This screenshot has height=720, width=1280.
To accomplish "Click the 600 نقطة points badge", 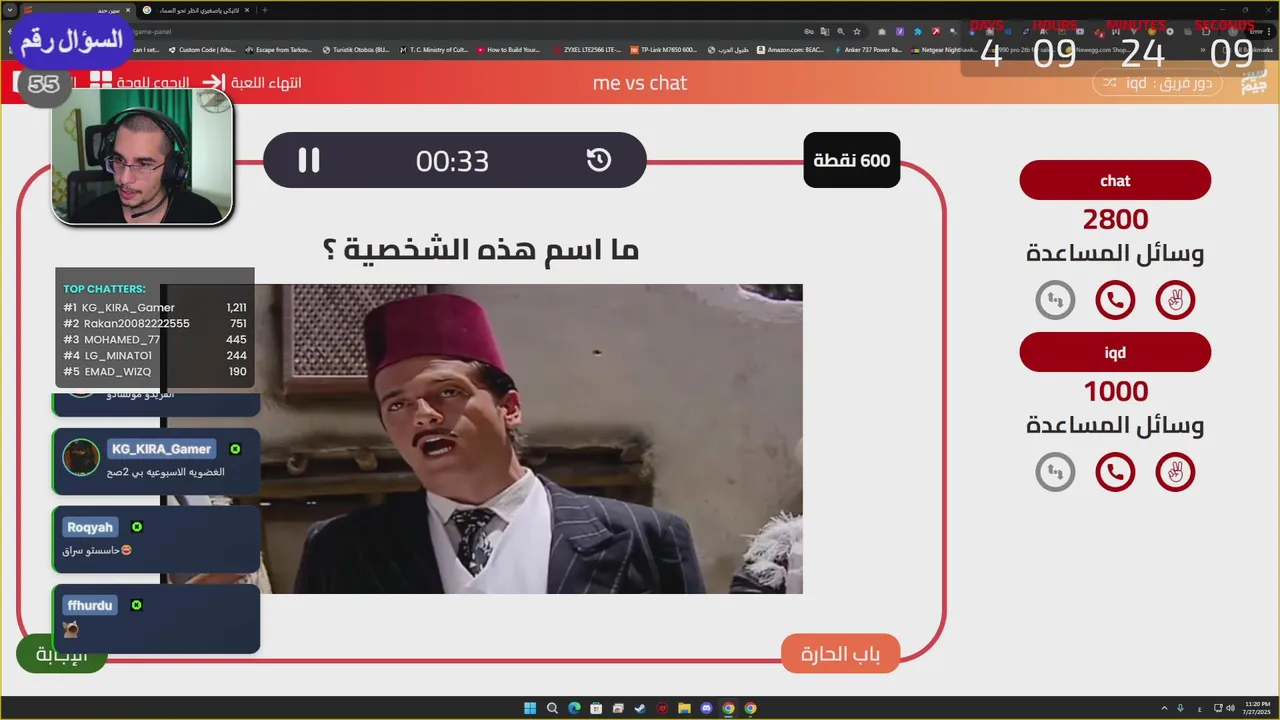I will tap(852, 160).
